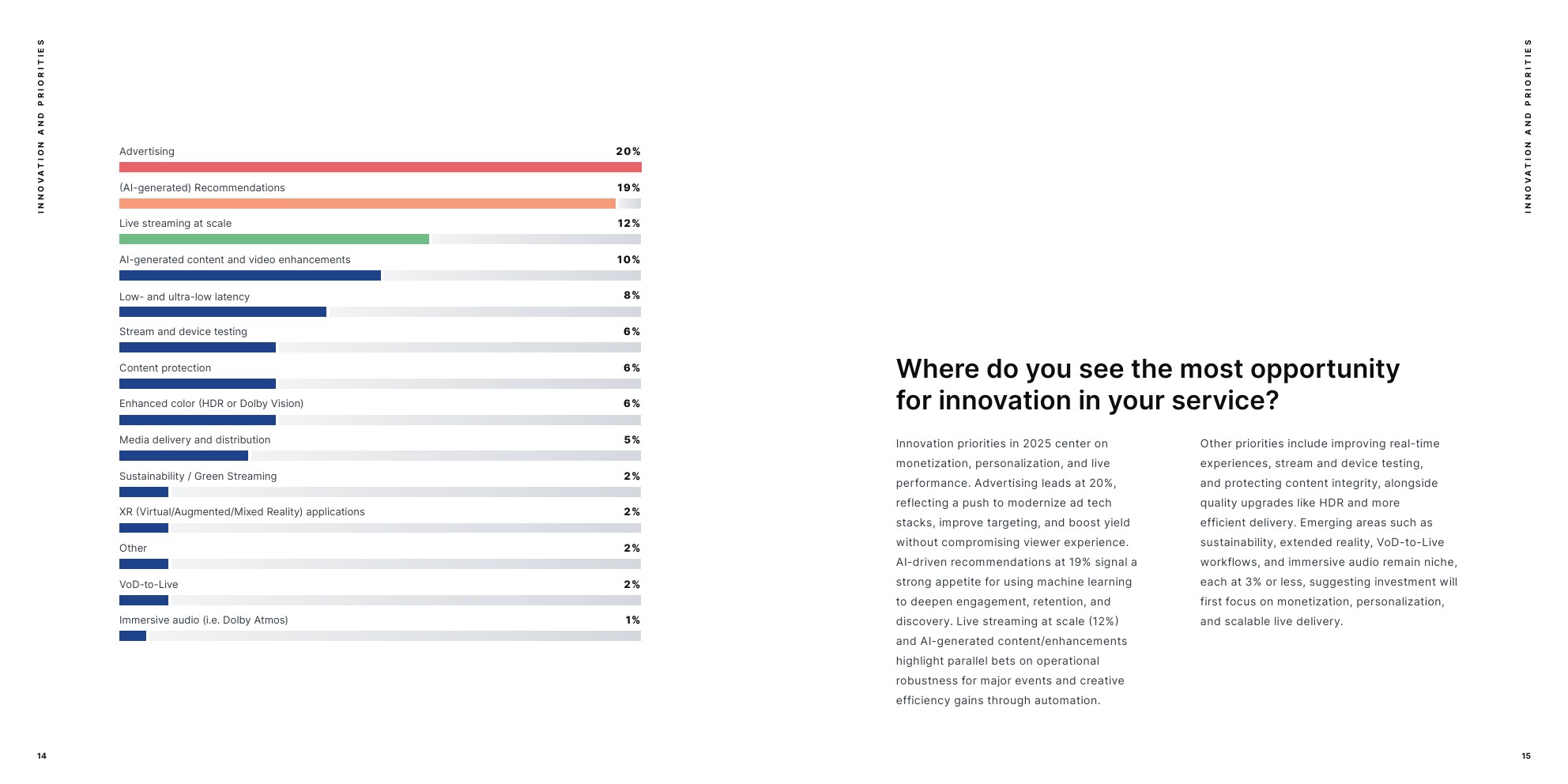Screen dimensions: 1568x784
Task: Click the paragraph starting "Other priorities include"
Action: click(1329, 533)
